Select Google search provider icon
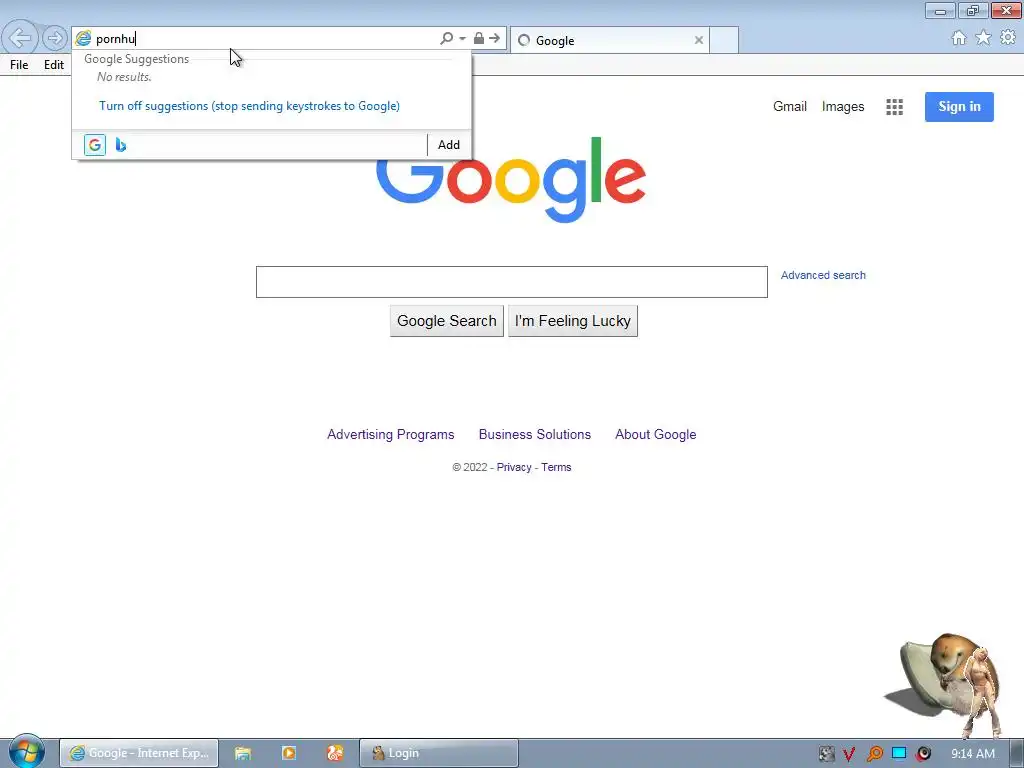1024x768 pixels. pos(95,145)
